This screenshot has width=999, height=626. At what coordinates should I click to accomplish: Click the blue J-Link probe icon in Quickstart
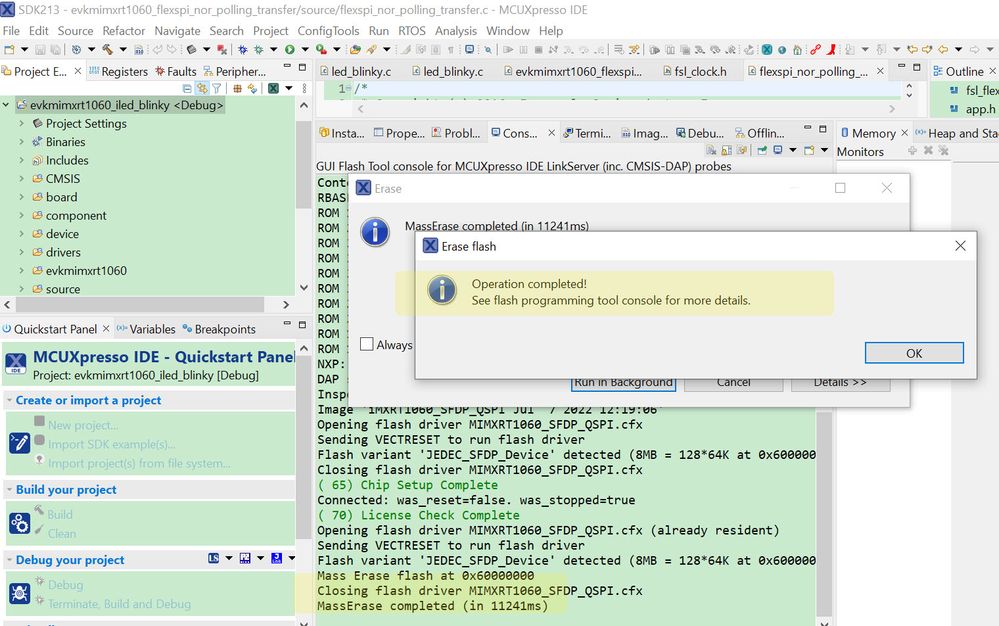(x=277, y=558)
